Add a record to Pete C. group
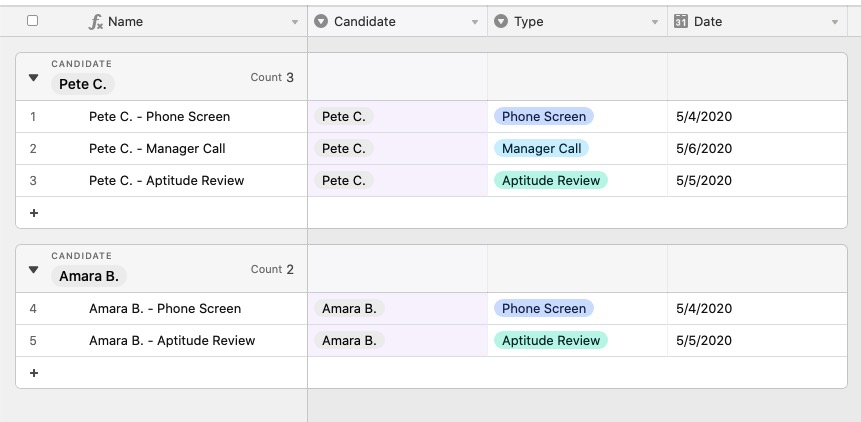This screenshot has width=861, height=422. (33, 213)
